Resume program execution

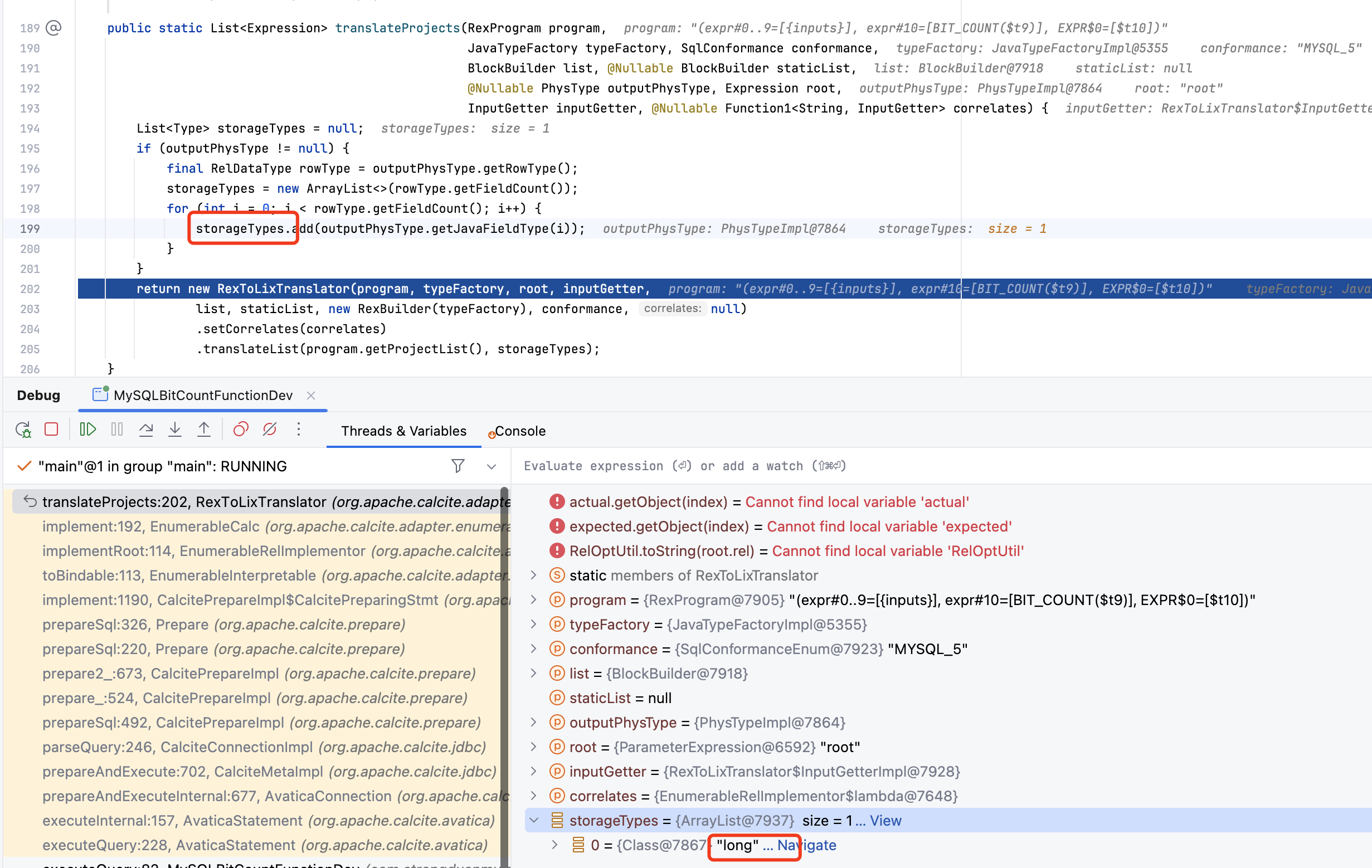click(x=87, y=430)
